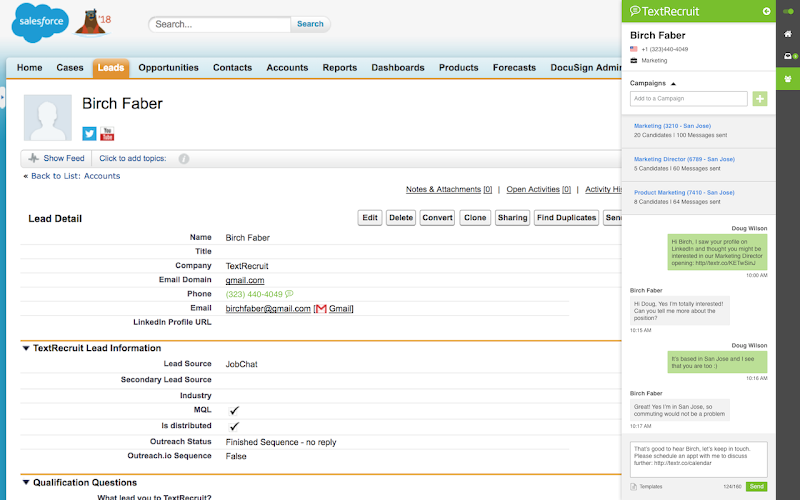Click the gmail.com email domain link

(x=245, y=280)
